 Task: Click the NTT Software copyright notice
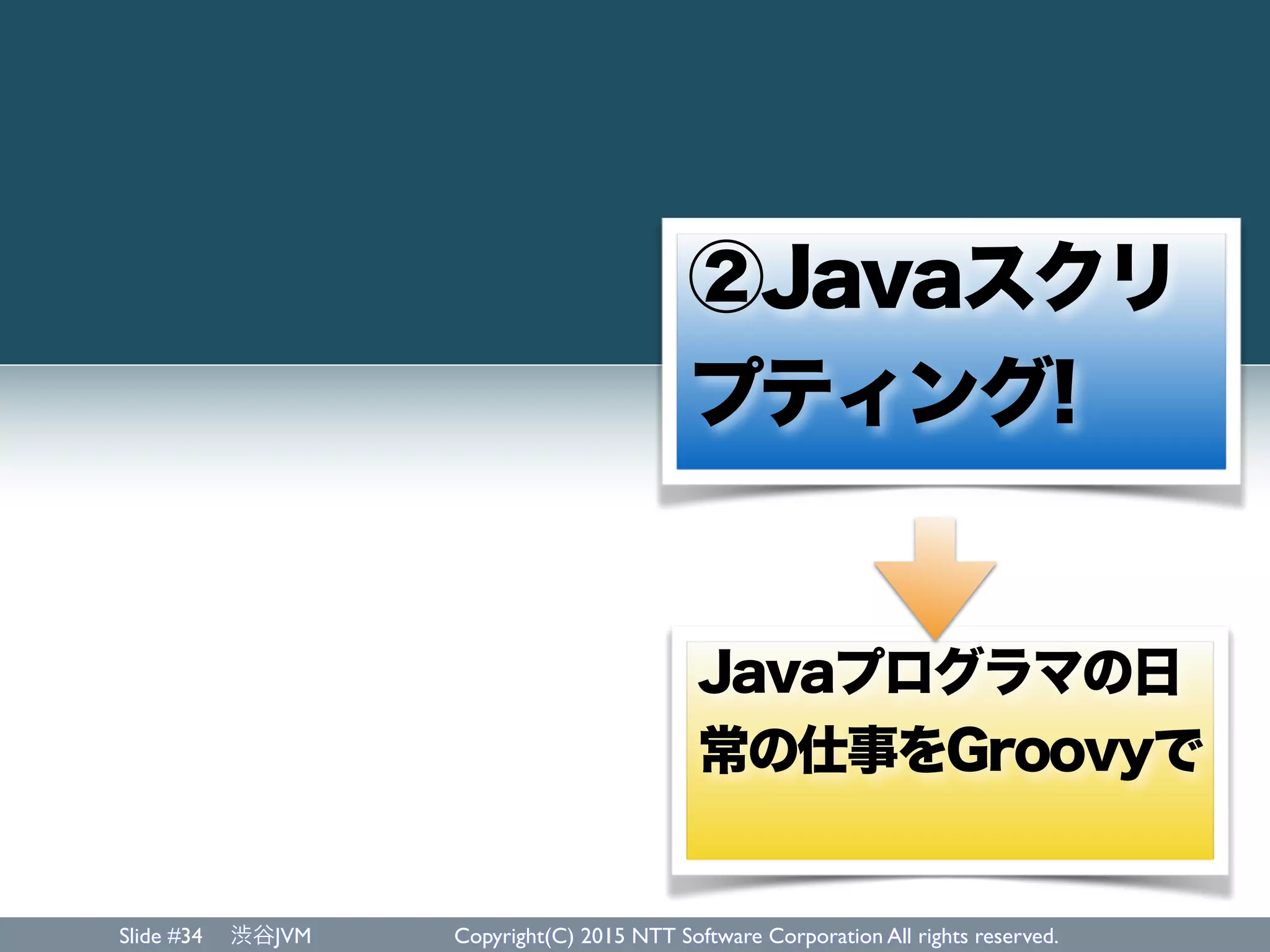[x=756, y=936]
